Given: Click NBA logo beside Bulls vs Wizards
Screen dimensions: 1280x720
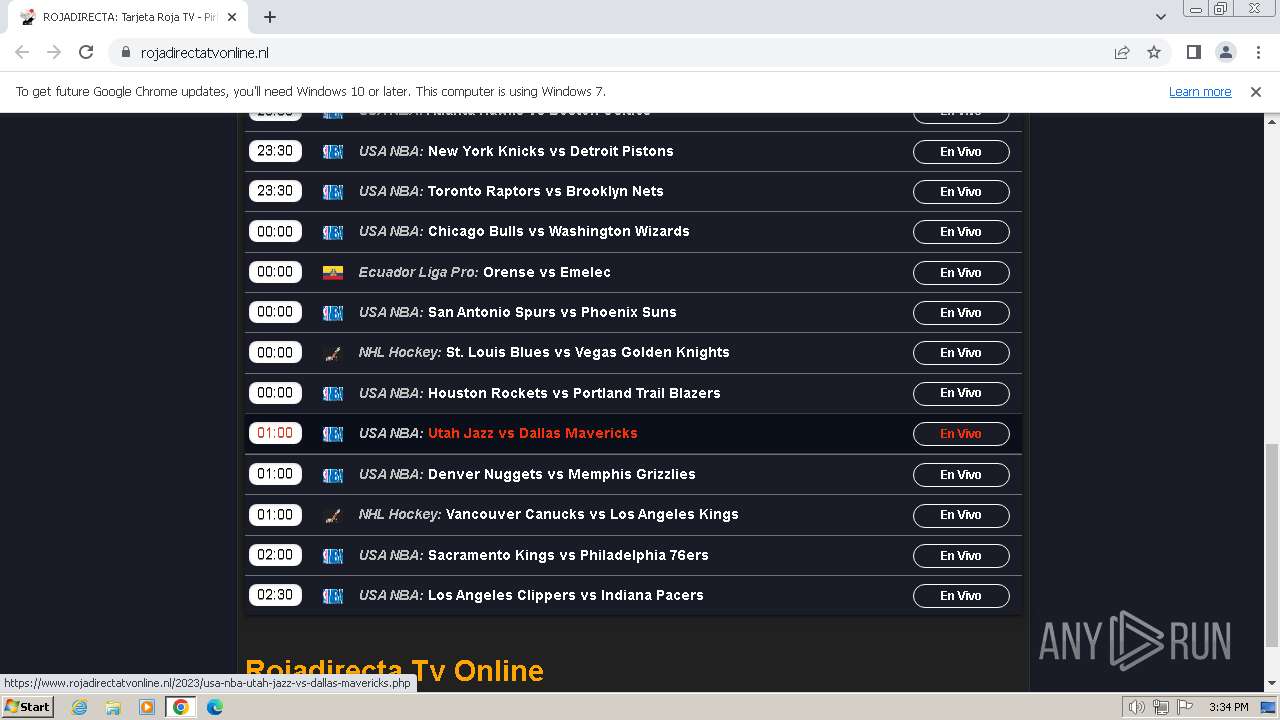Looking at the screenshot, I should pos(333,232).
